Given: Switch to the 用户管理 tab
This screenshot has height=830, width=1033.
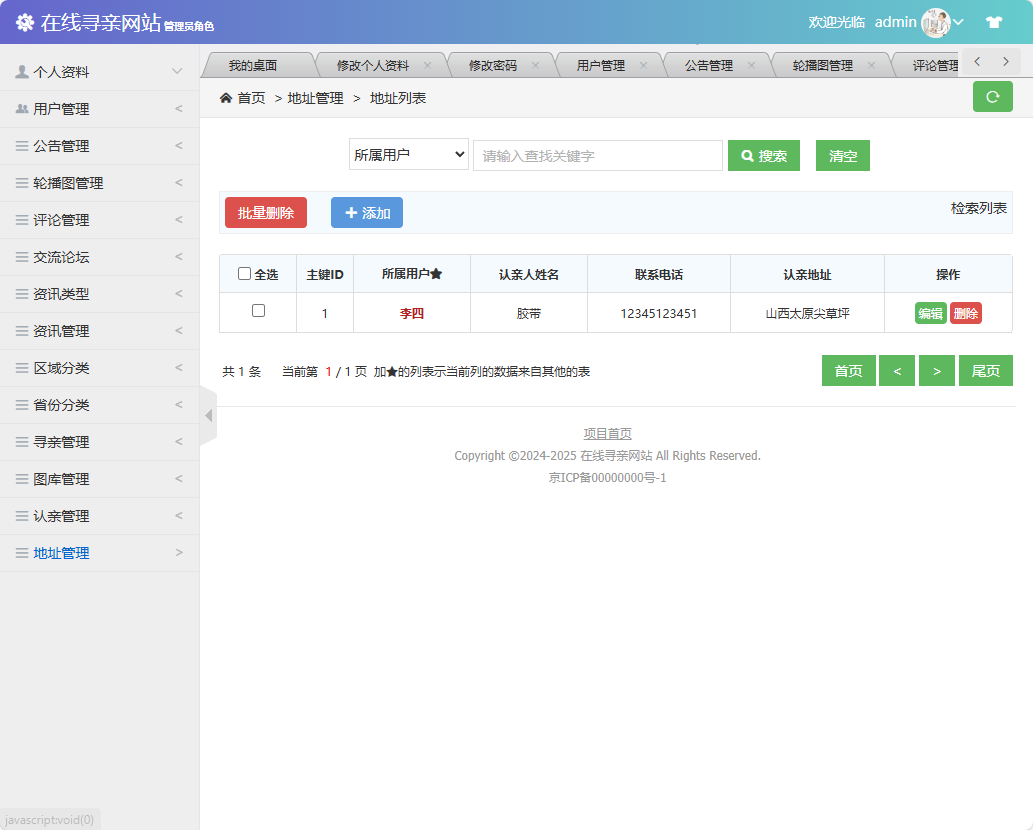Looking at the screenshot, I should click(x=601, y=62).
